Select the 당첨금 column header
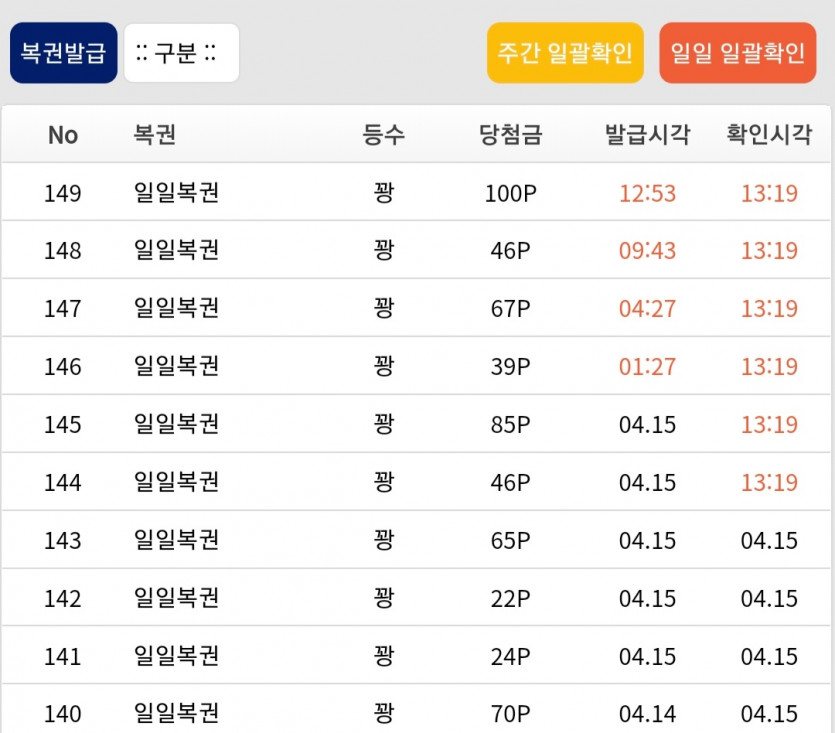 pyautogui.click(x=511, y=134)
